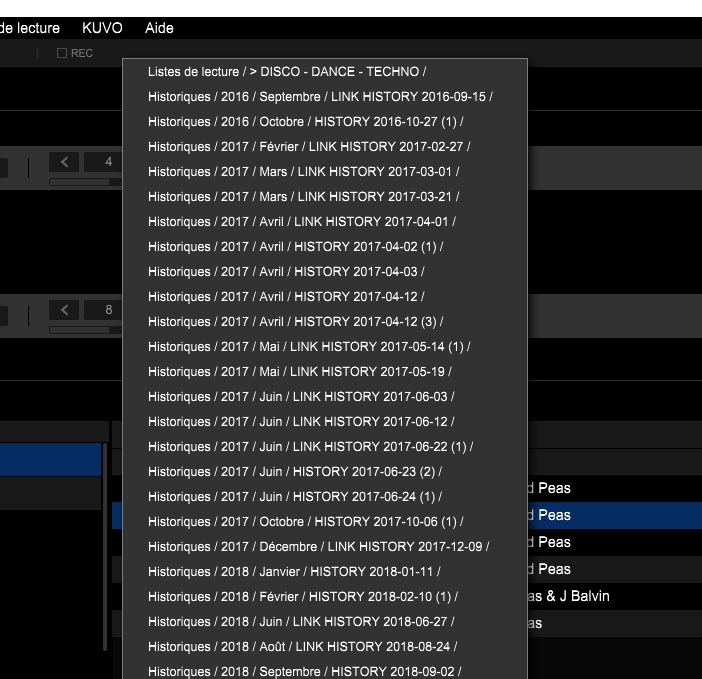Open the Aide menu
This screenshot has height=679, width=702.
[x=159, y=28]
